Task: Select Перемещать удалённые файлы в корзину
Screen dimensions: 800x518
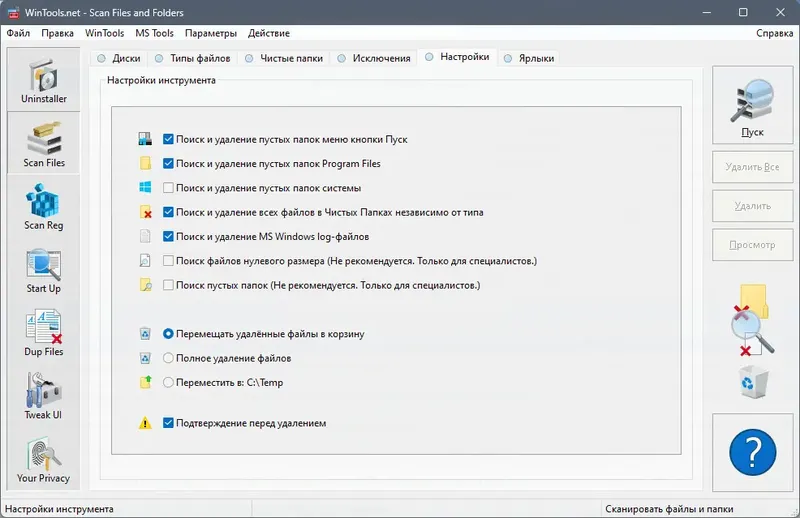Action: point(168,334)
